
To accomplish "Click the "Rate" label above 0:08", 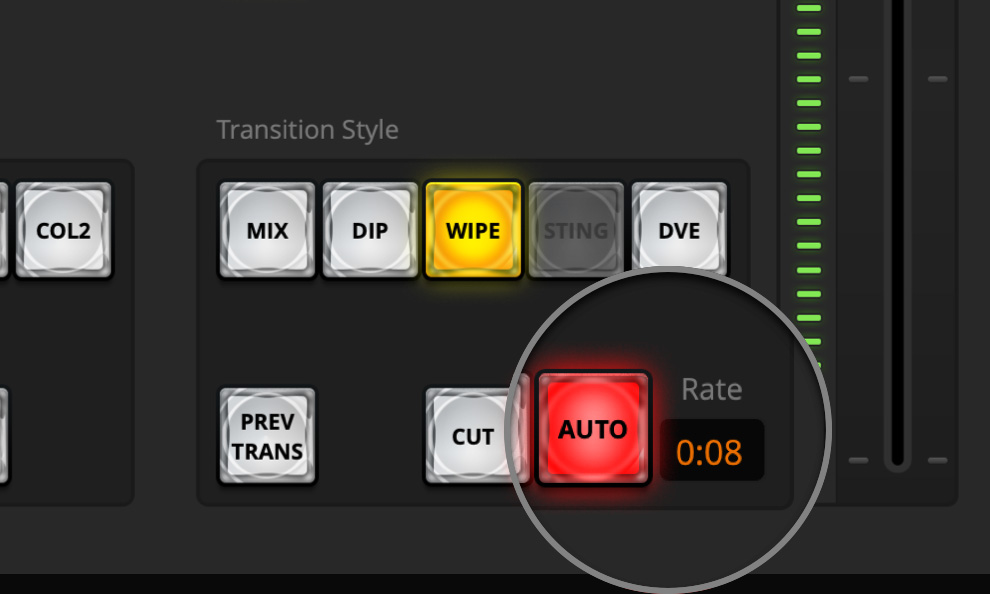I will [x=711, y=389].
